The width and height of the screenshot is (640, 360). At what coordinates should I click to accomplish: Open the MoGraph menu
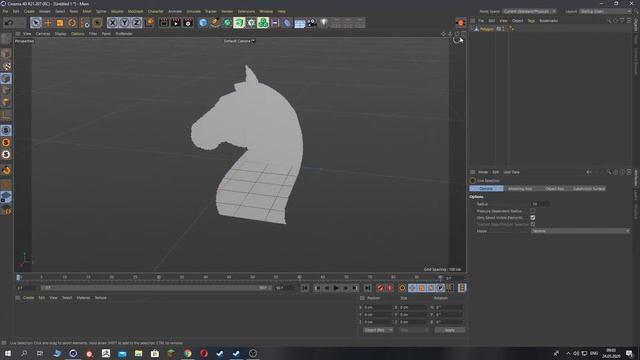136,11
